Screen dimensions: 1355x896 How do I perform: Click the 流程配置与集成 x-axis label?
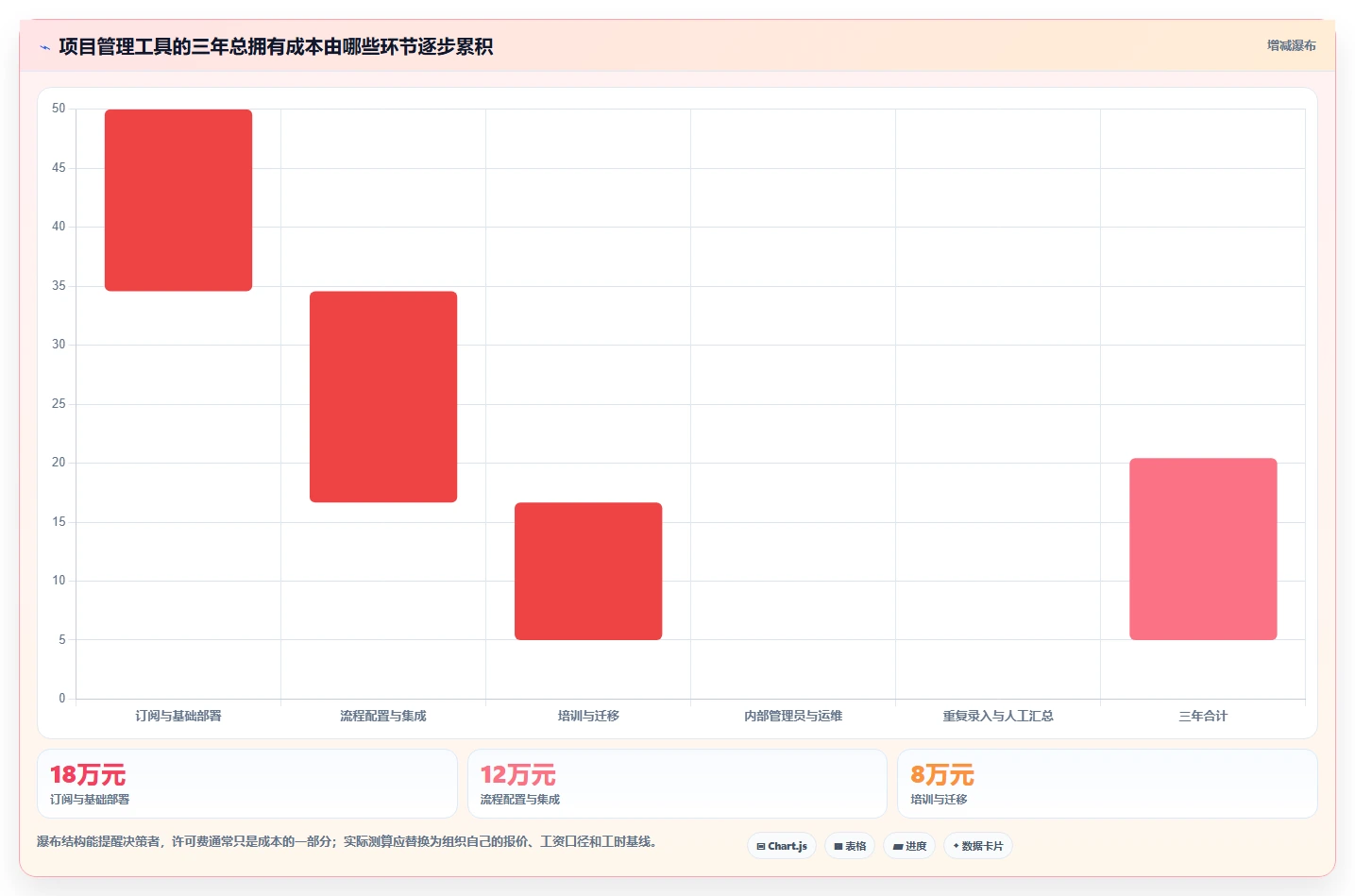[x=383, y=716]
